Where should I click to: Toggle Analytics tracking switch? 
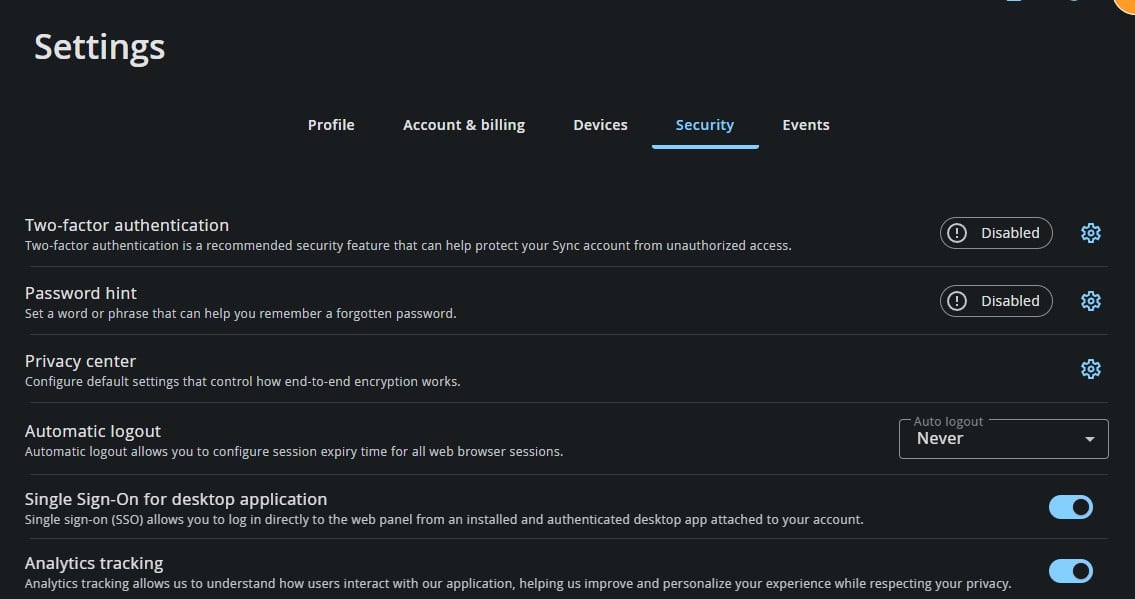[1071, 571]
